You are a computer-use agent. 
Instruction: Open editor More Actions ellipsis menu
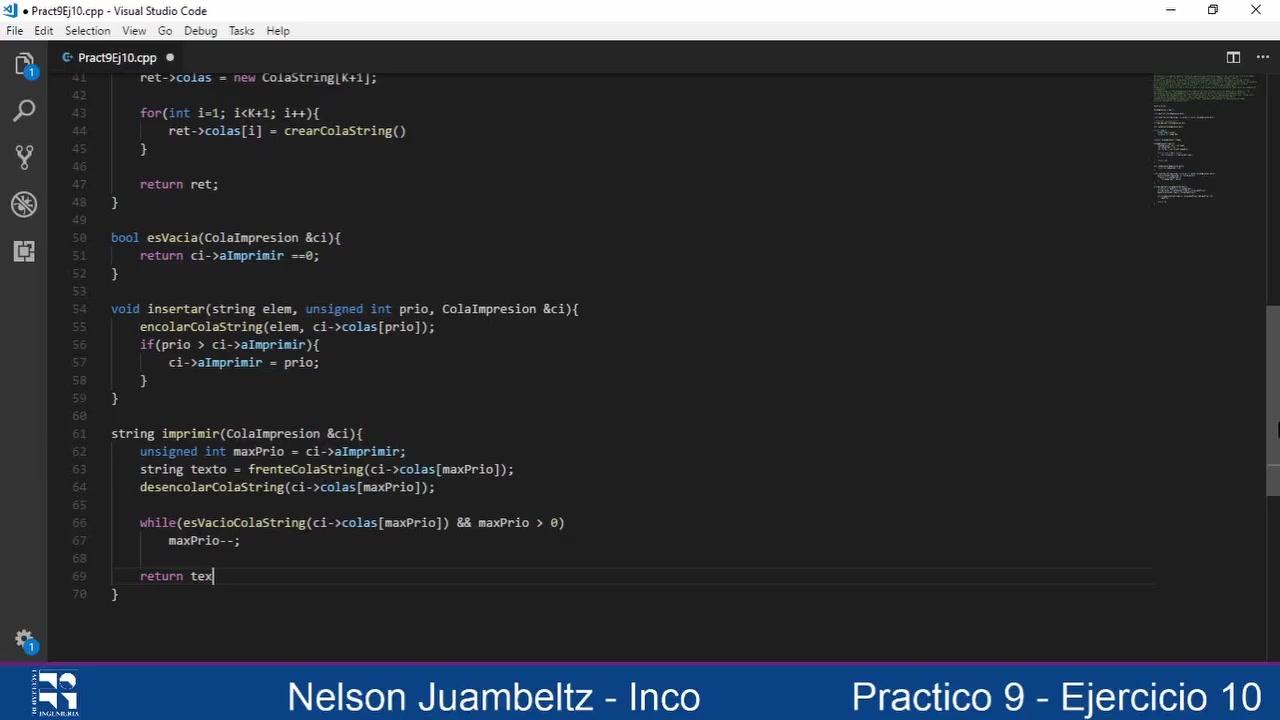click(x=1262, y=57)
